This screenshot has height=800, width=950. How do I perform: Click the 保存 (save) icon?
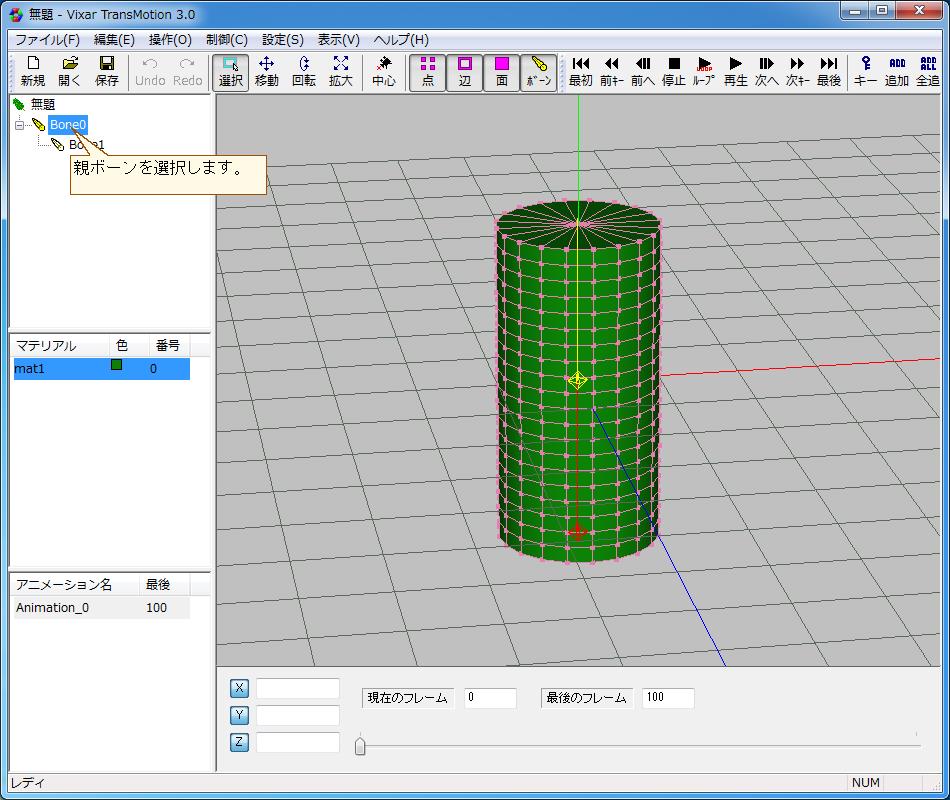[x=106, y=72]
